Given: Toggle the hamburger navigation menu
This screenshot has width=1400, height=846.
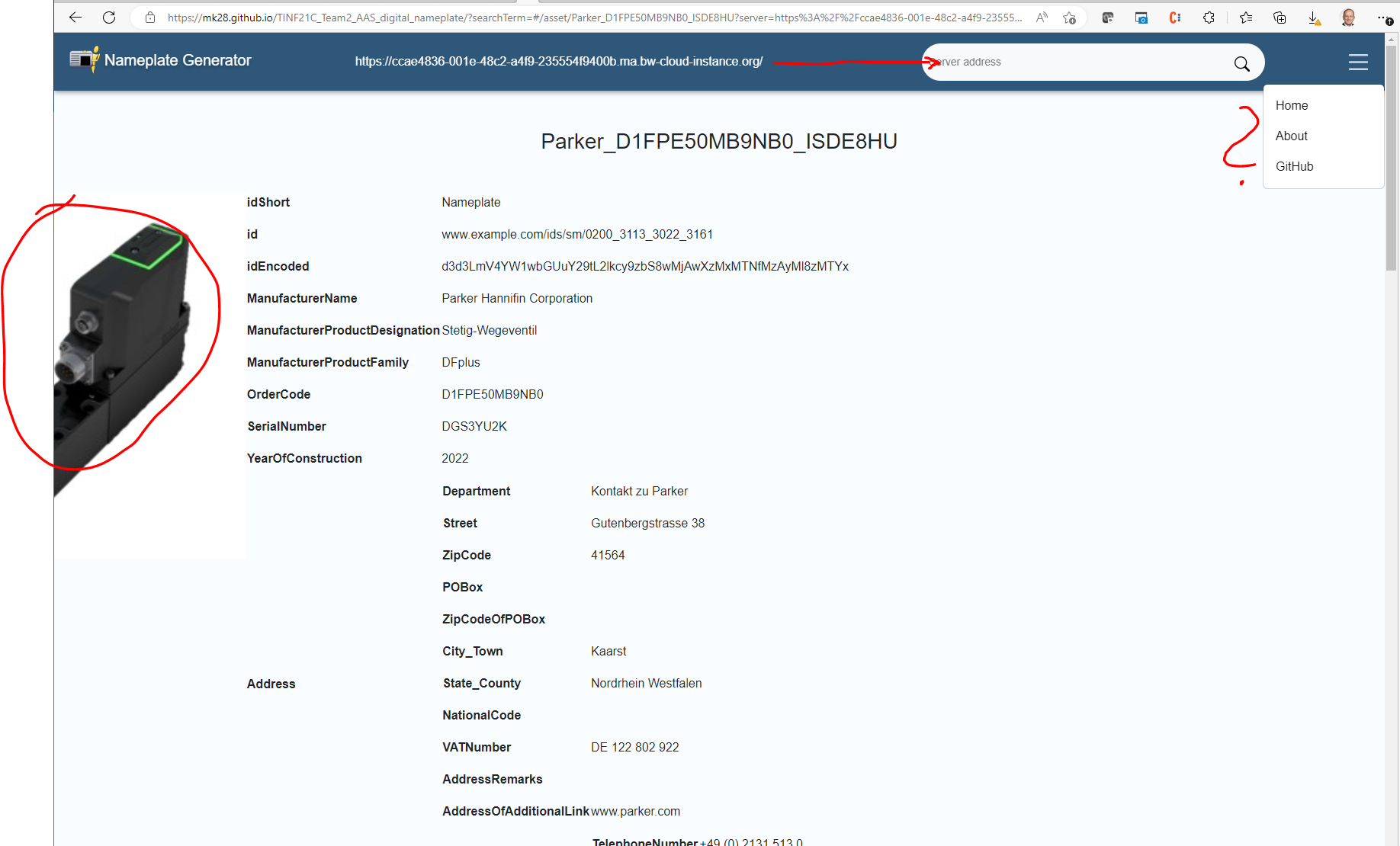Looking at the screenshot, I should click(1358, 62).
